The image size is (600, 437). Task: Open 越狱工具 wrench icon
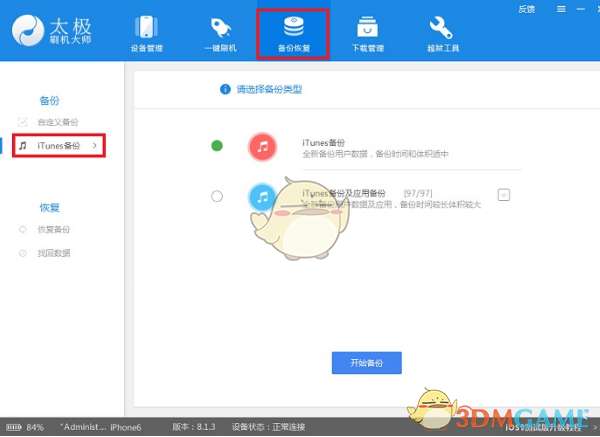click(x=442, y=33)
